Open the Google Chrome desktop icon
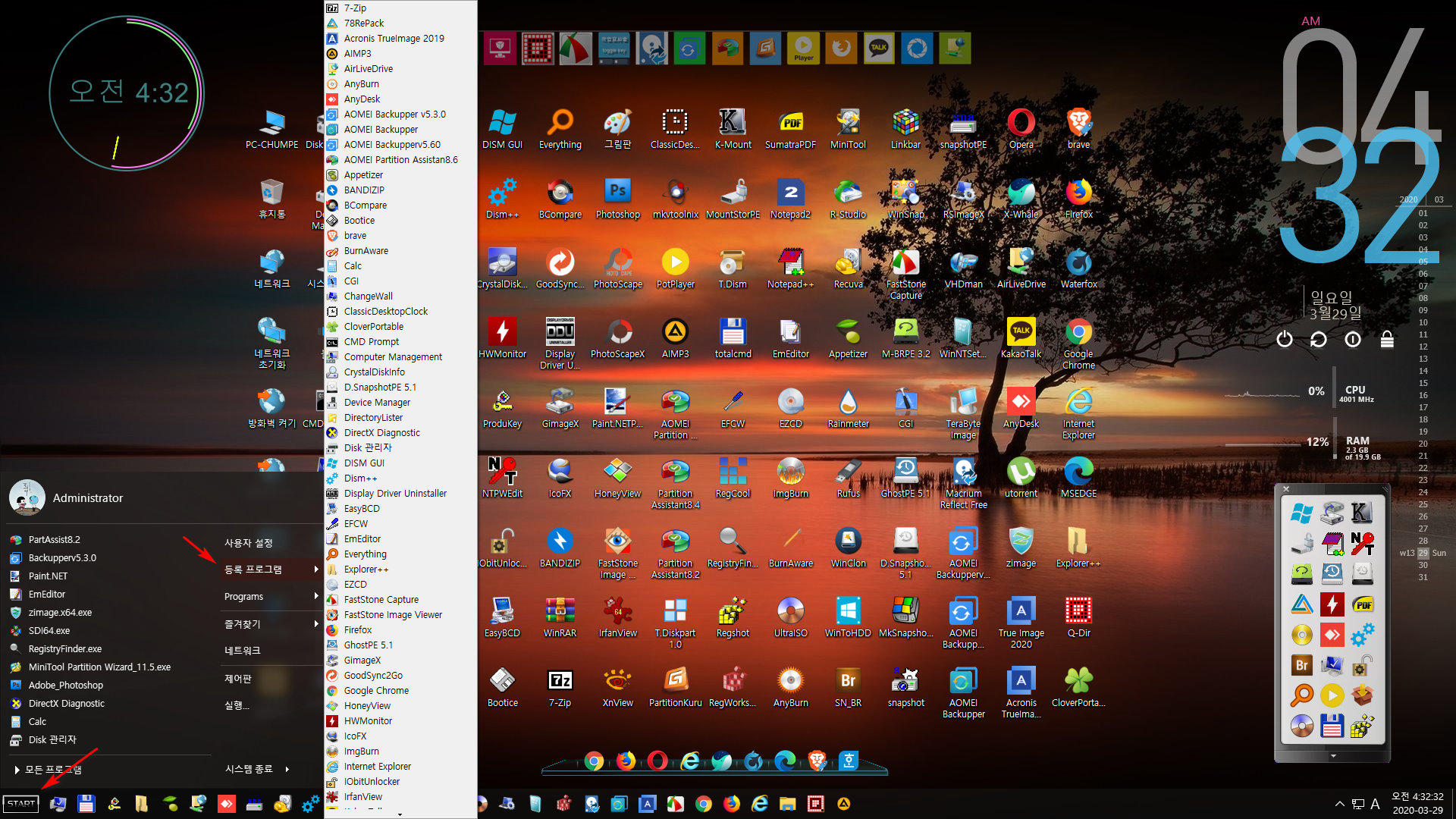The image size is (1456, 819). (x=1078, y=343)
